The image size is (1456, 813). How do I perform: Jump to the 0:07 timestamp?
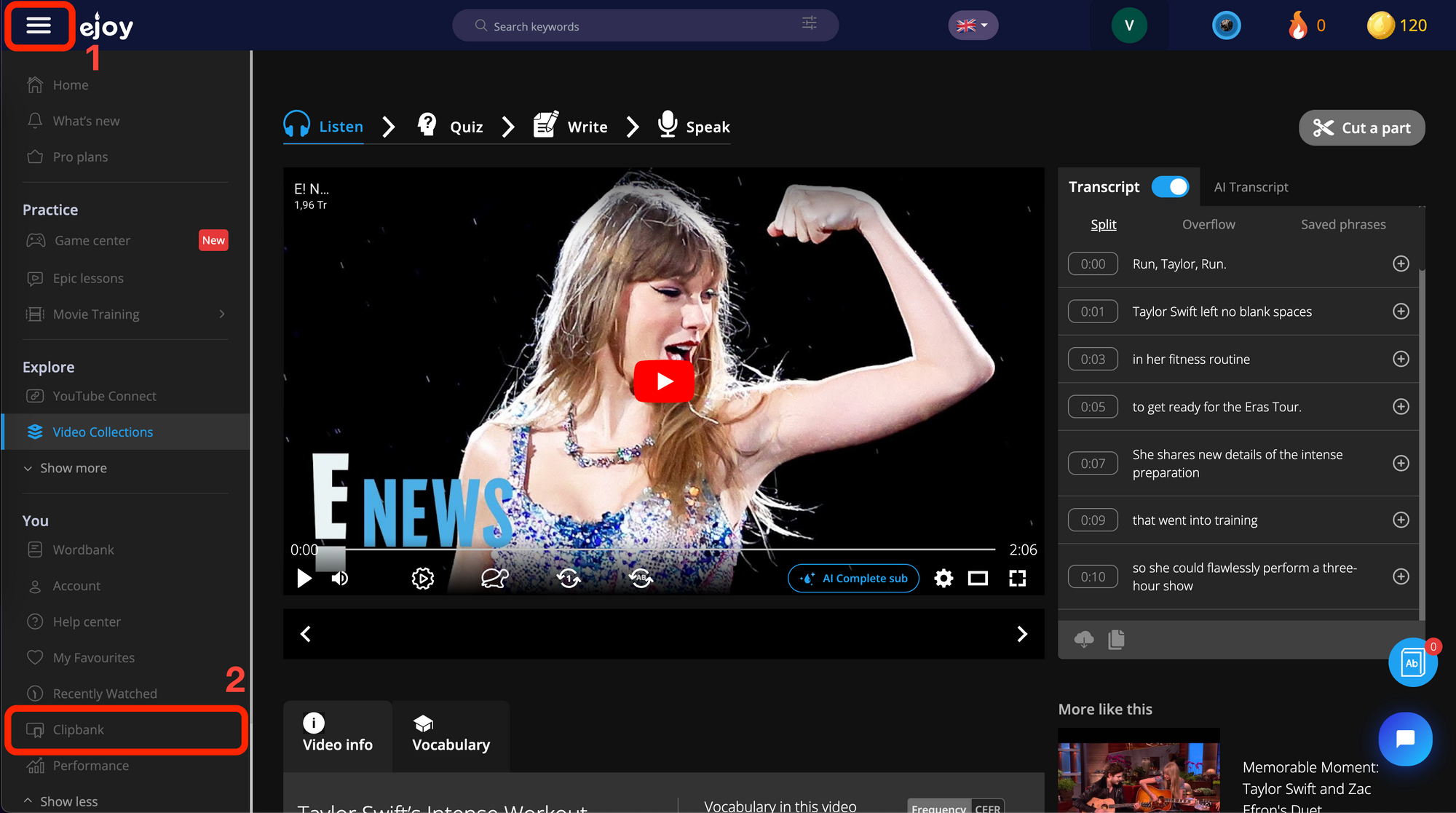tap(1093, 463)
